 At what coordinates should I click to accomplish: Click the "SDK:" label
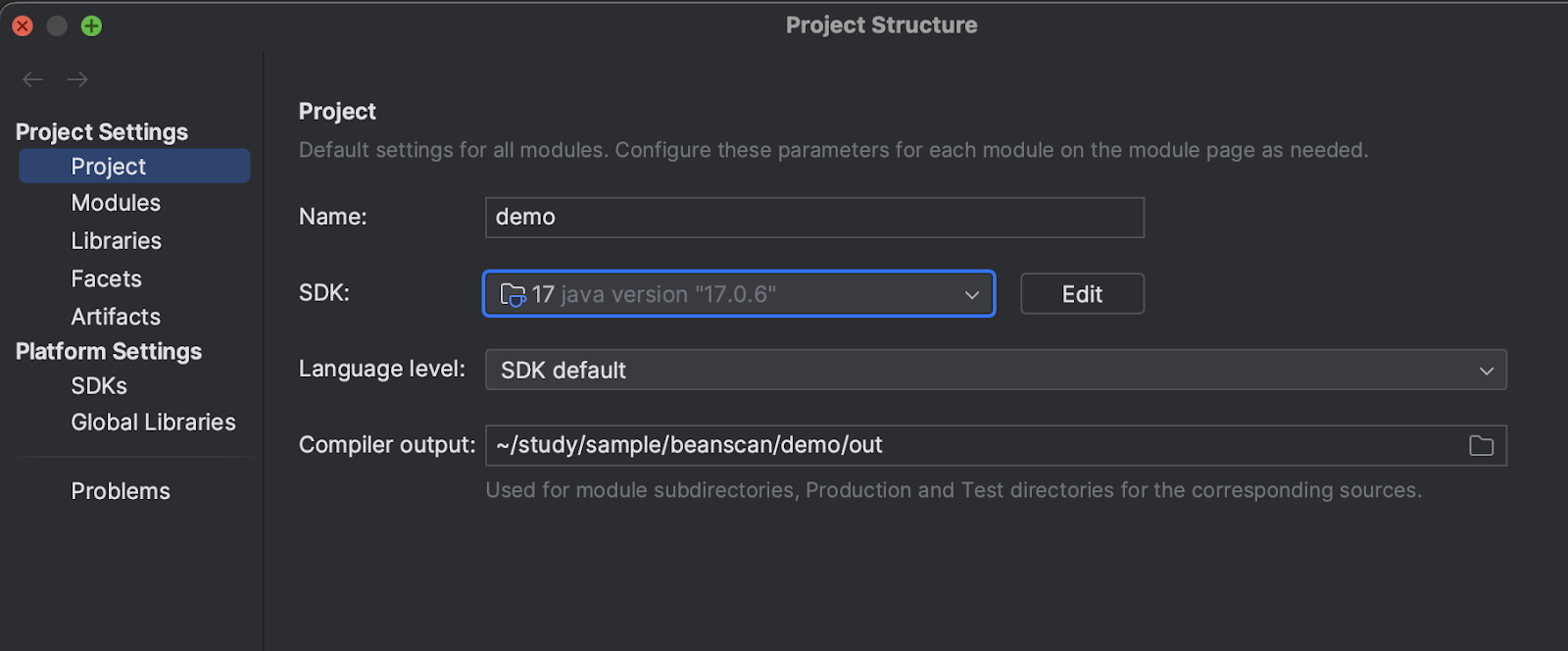[324, 293]
